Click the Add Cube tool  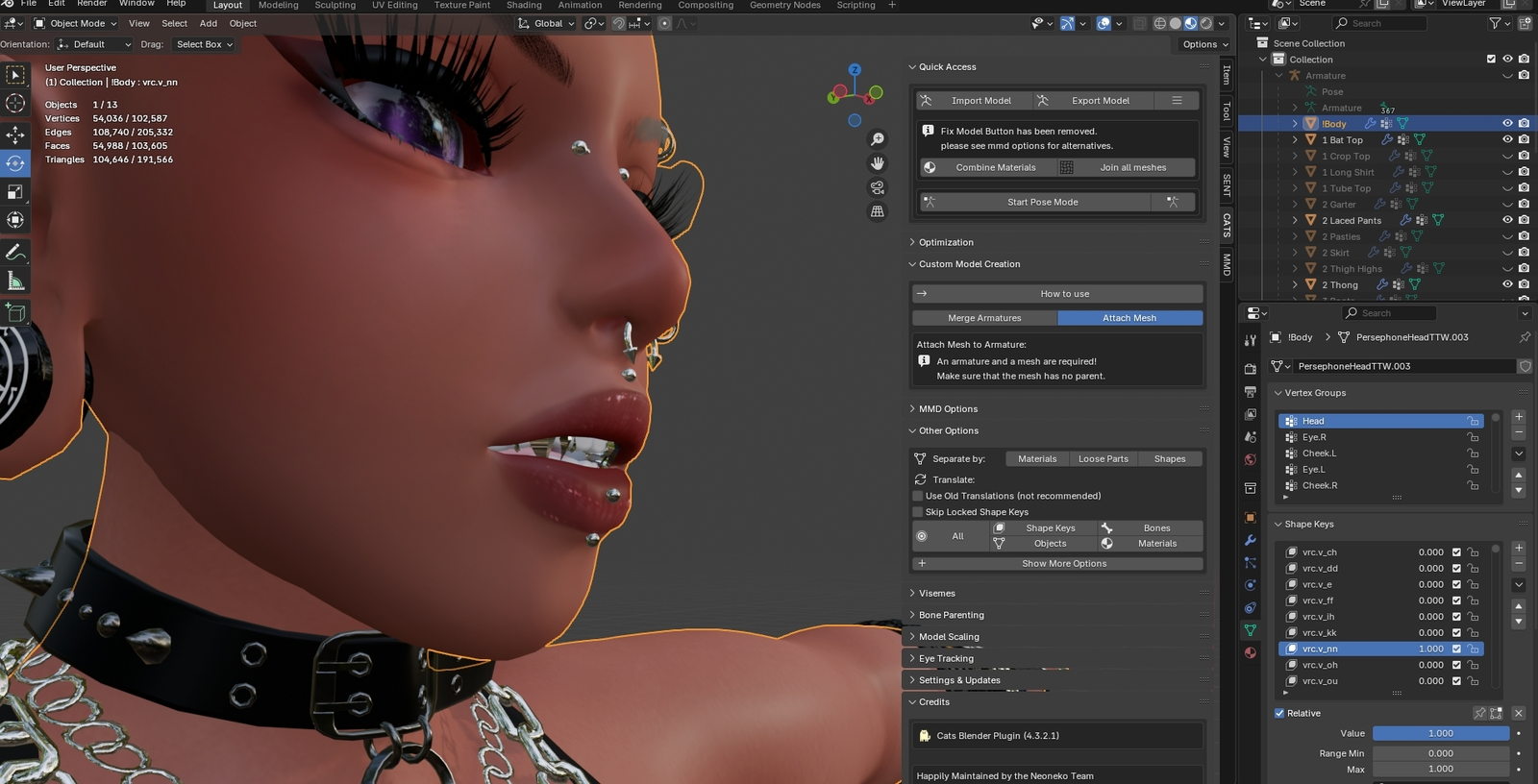tap(15, 312)
